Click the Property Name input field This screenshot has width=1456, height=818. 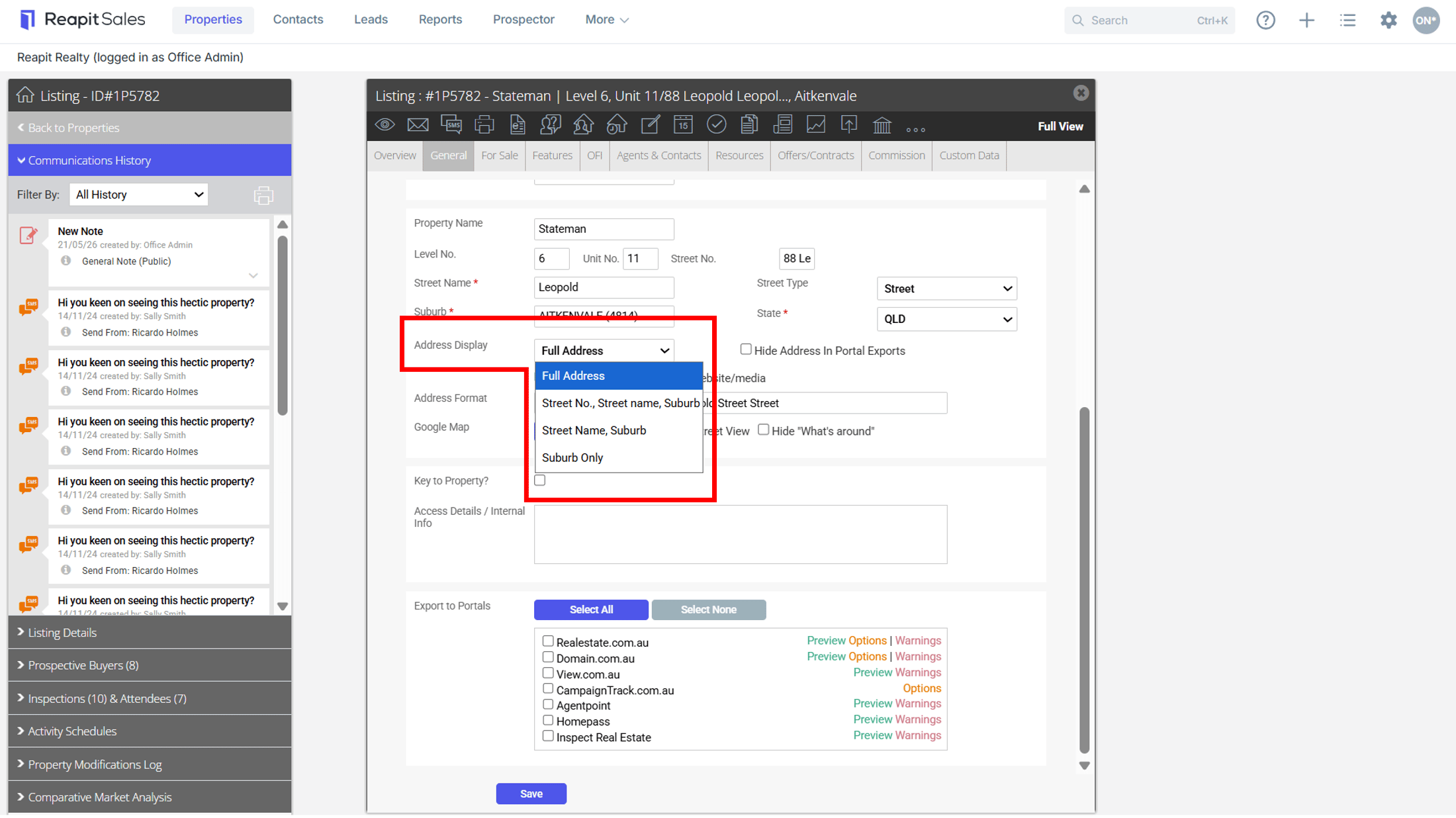604,229
